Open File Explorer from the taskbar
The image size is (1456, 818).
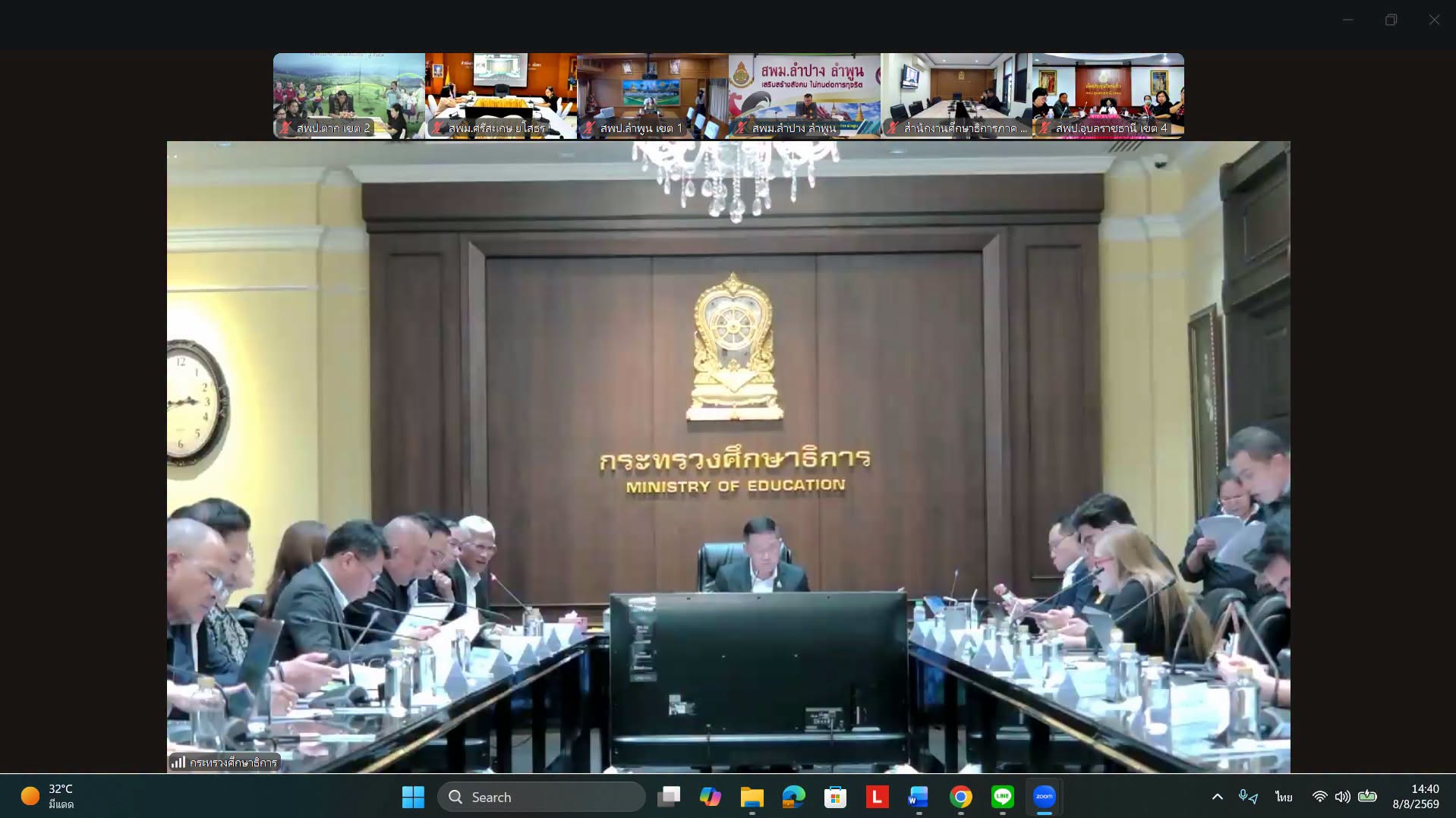point(752,797)
